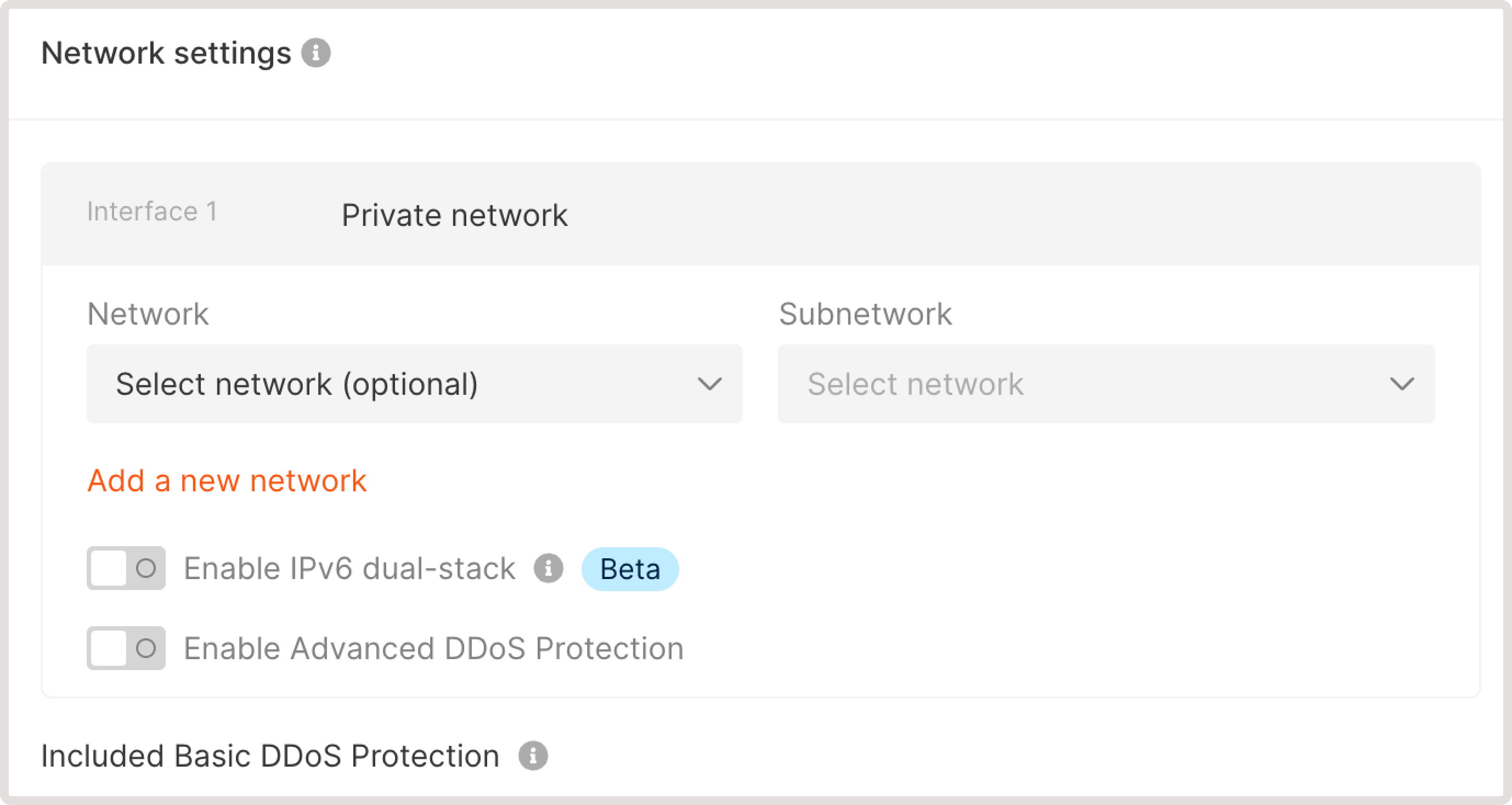
Task: Click the chevron on the Network dropdown
Action: (711, 384)
